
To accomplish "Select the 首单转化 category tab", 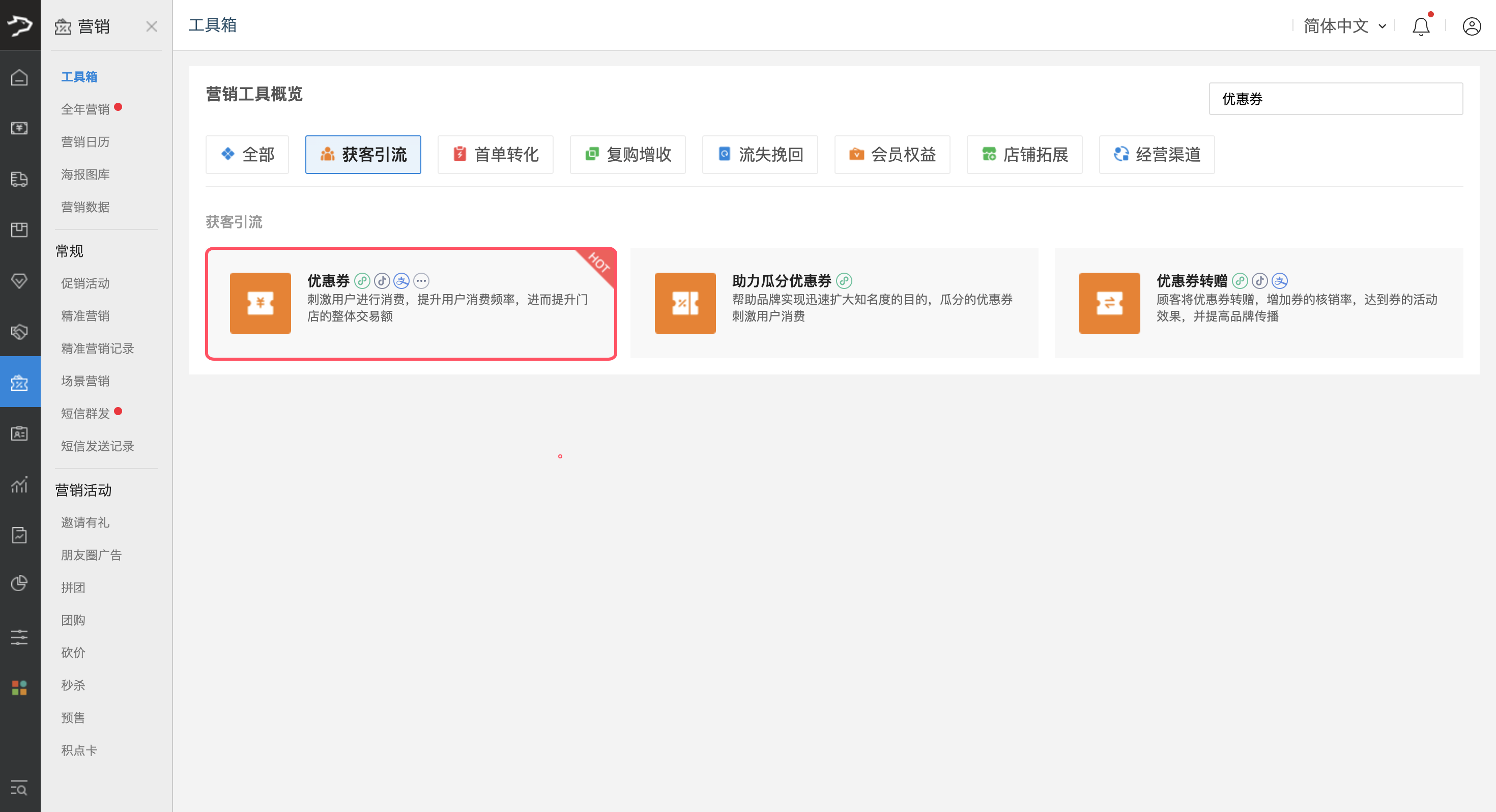I will [496, 155].
